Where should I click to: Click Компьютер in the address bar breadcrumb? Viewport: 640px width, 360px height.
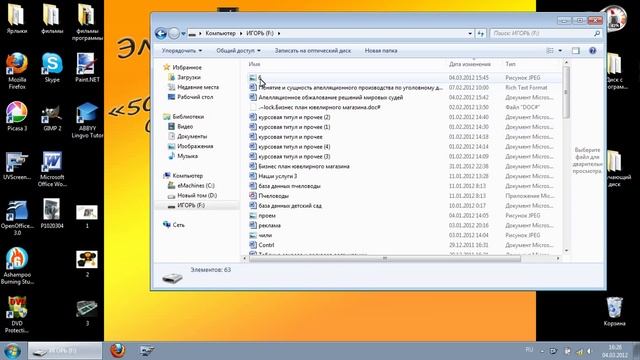[x=220, y=33]
